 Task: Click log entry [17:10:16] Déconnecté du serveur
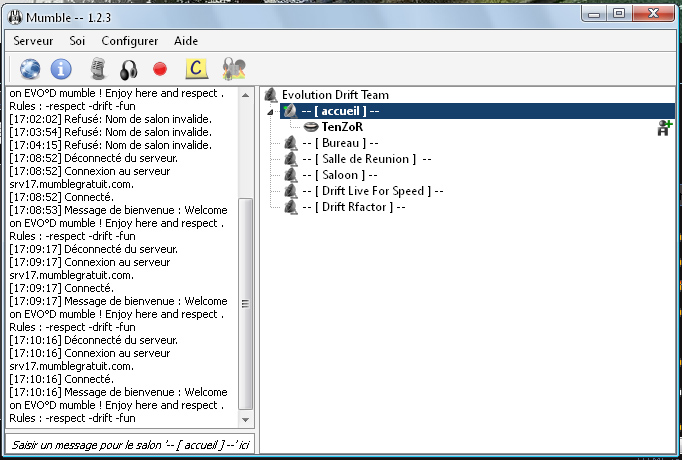click(94, 340)
